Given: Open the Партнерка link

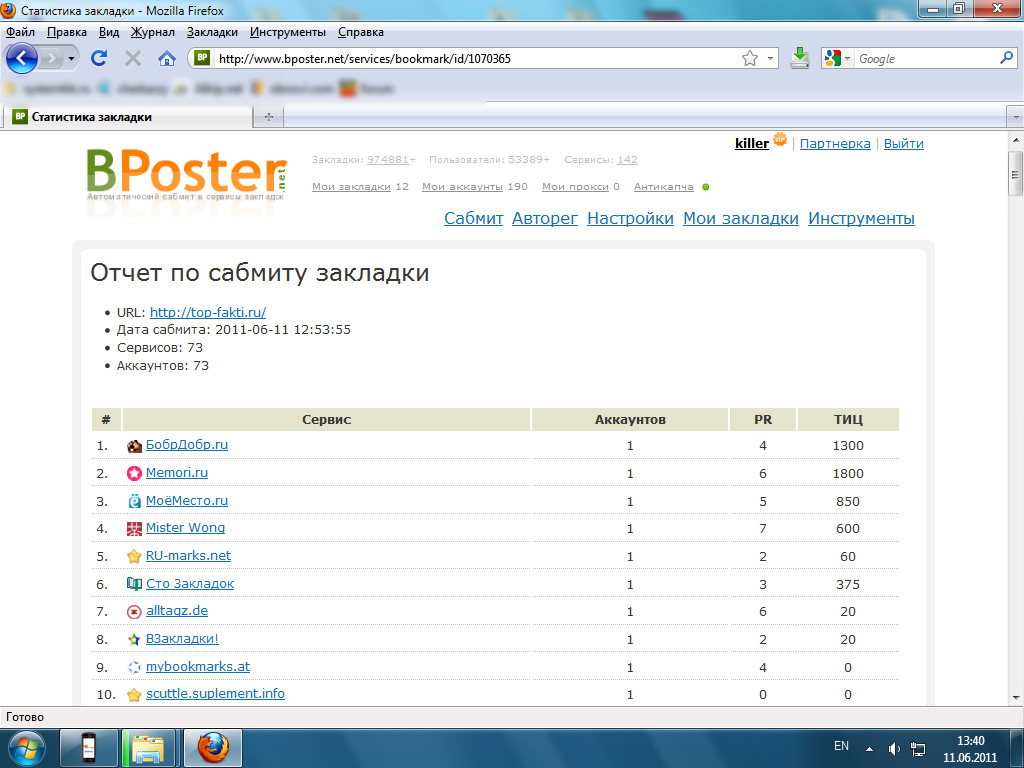Looking at the screenshot, I should click(835, 144).
